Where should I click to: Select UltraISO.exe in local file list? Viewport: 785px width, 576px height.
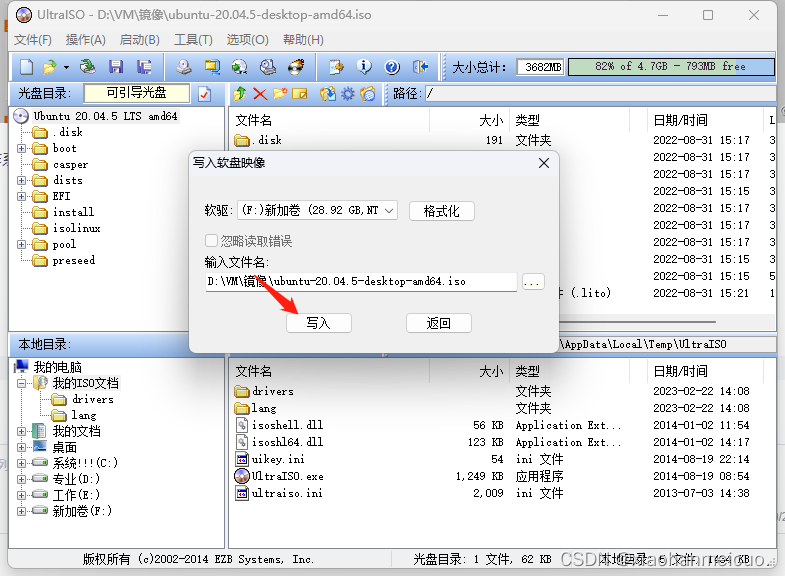(x=287, y=476)
